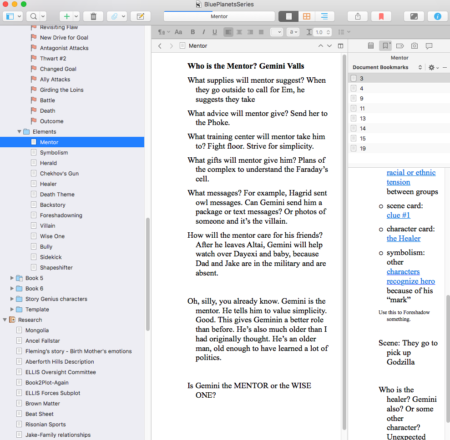Add a new document with plus button
The image size is (450, 440).
coord(67,16)
